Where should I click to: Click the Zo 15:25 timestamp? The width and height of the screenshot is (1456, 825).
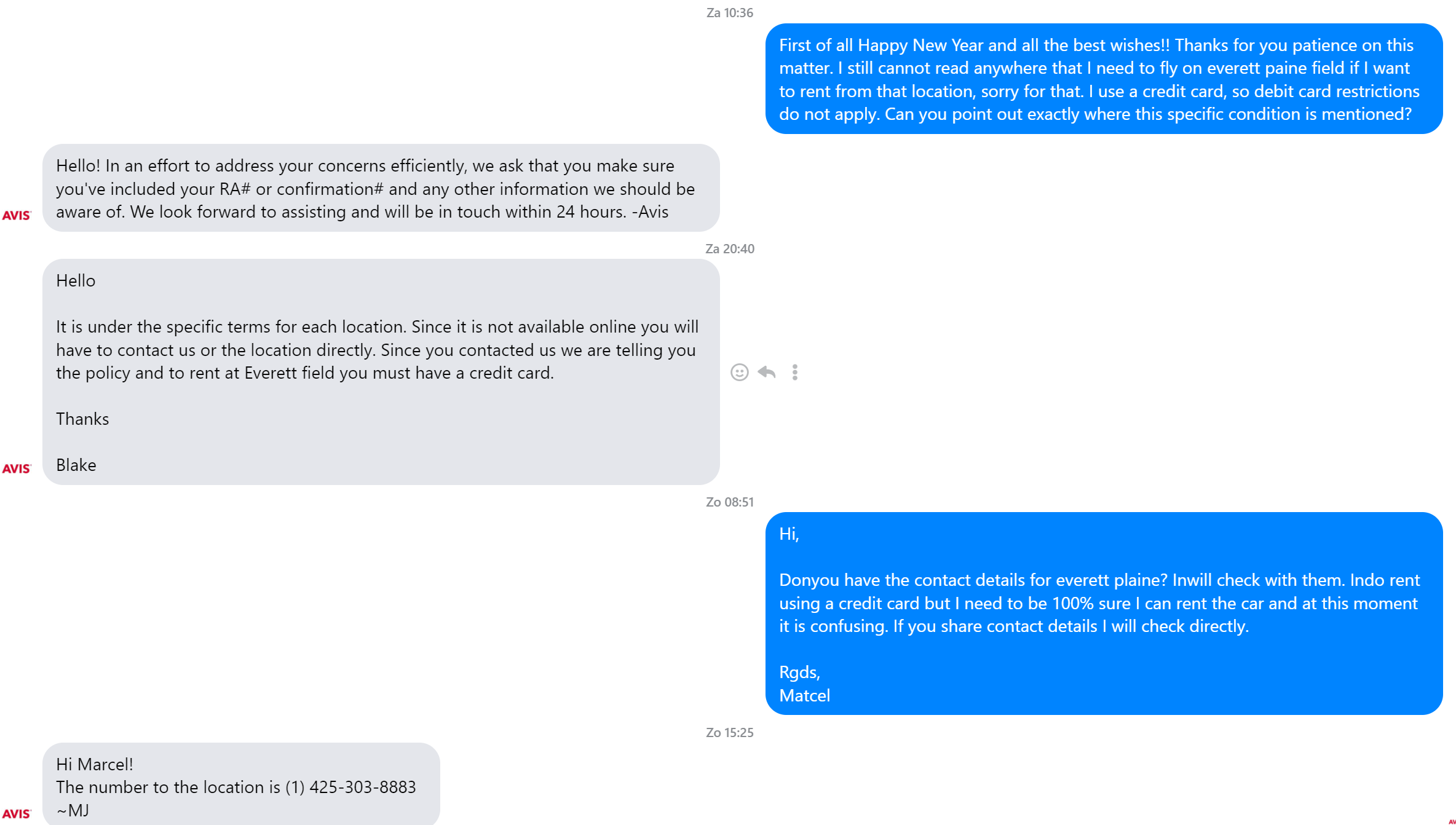(x=729, y=733)
